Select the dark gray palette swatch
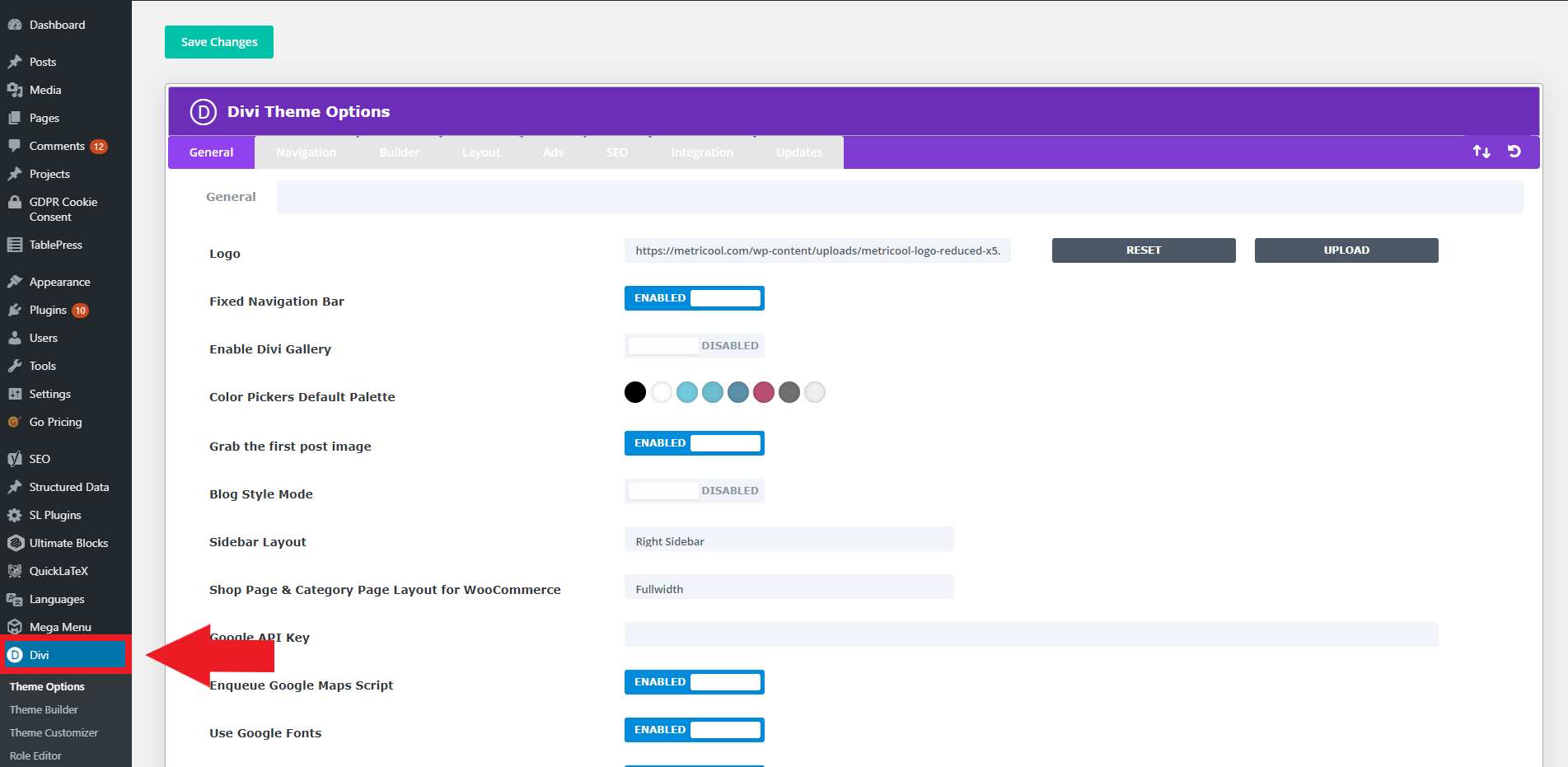The image size is (1568, 767). pyautogui.click(x=789, y=392)
